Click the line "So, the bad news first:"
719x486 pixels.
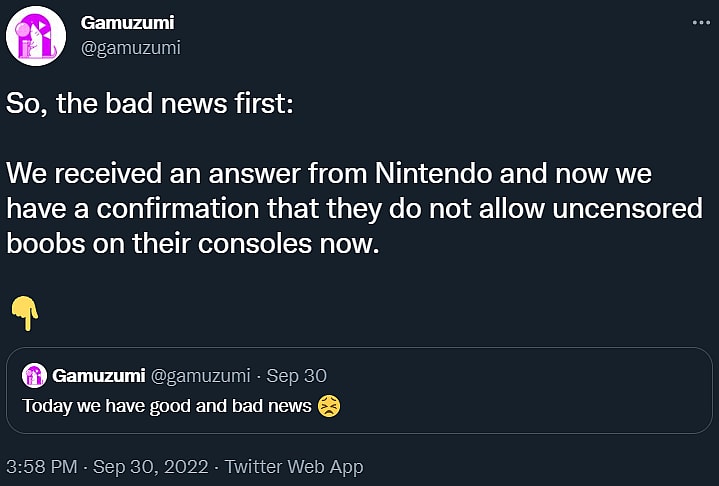click(150, 105)
